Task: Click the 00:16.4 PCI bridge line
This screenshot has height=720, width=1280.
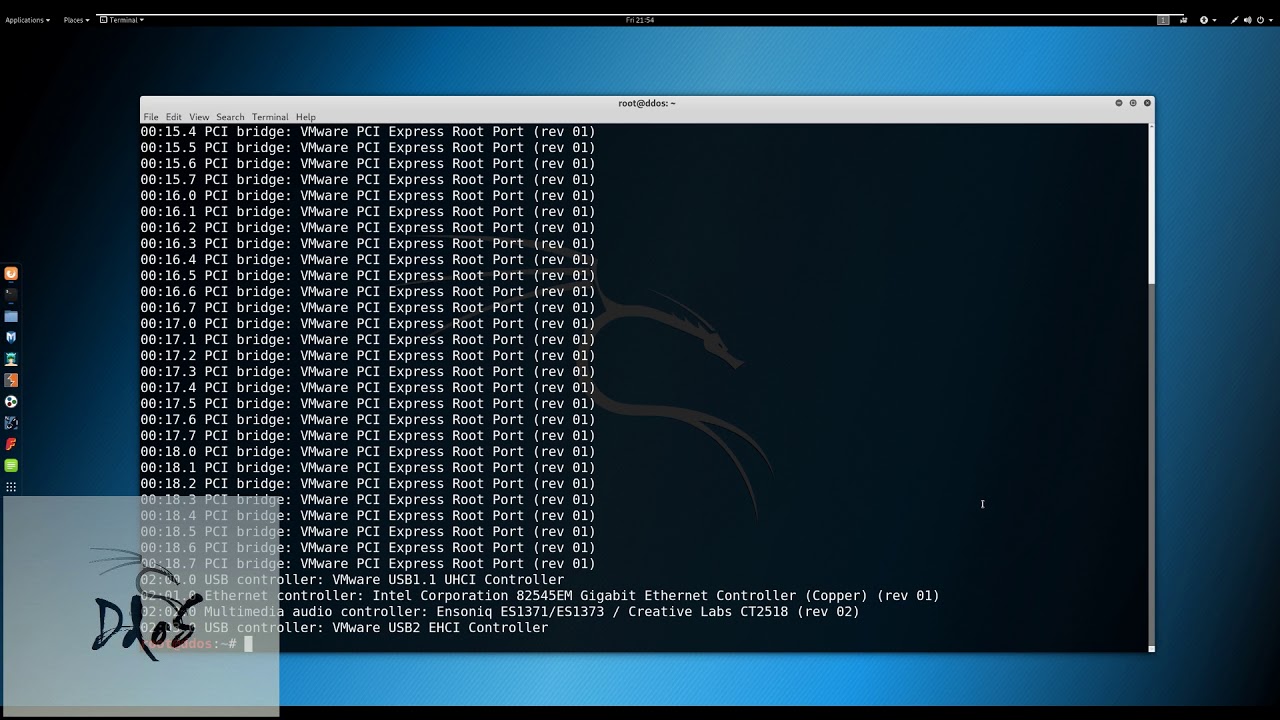Action: click(368, 260)
